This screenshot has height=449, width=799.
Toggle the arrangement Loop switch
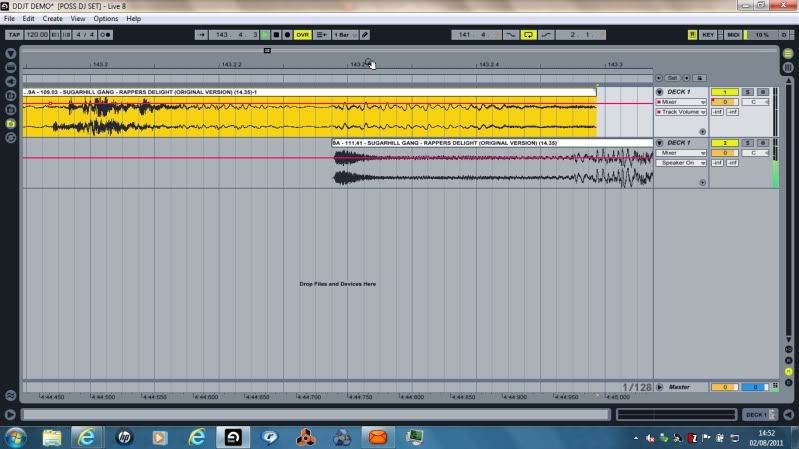pos(528,34)
